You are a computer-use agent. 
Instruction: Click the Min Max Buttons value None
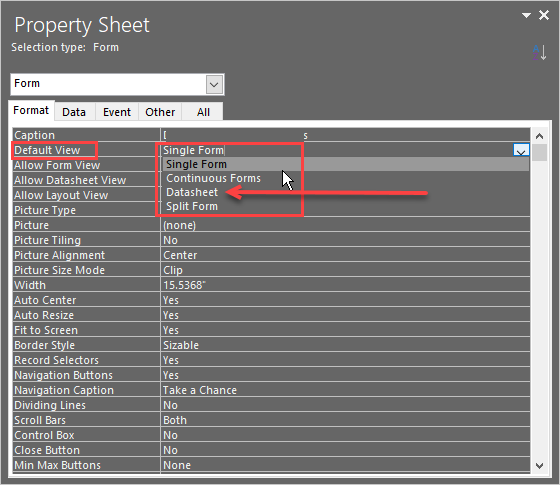pyautogui.click(x=345, y=465)
